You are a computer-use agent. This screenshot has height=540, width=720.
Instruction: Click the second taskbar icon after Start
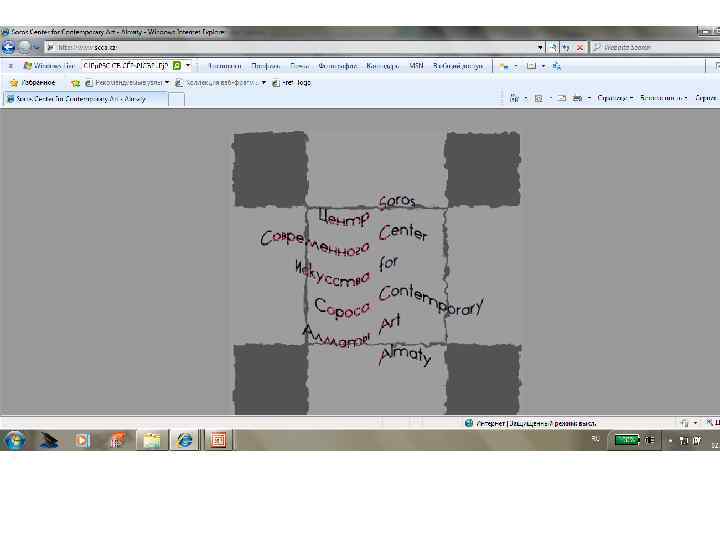coord(49,440)
